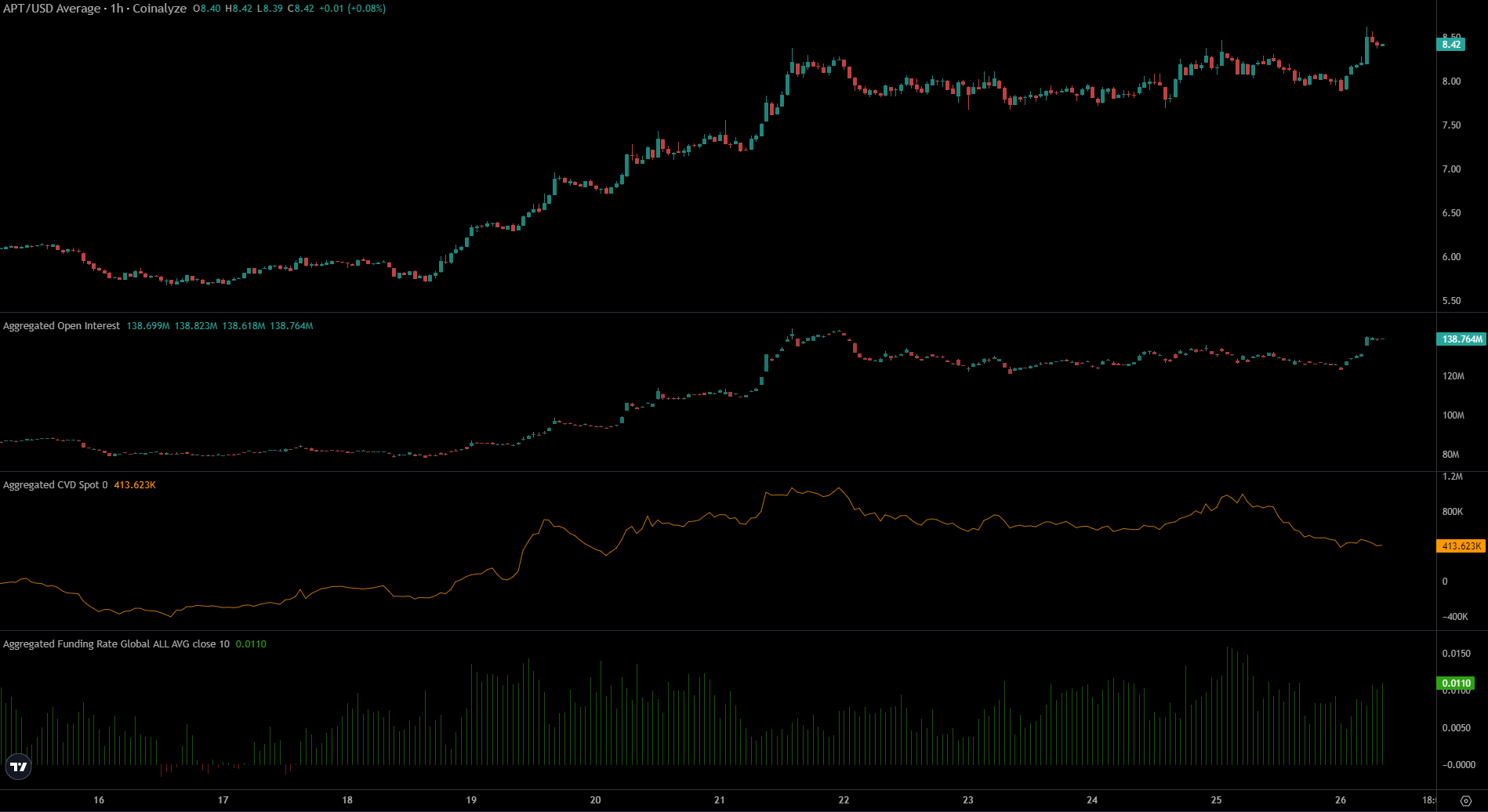Click the 7.50 price axis tick
The height and width of the screenshot is (812, 1488).
click(x=1451, y=125)
